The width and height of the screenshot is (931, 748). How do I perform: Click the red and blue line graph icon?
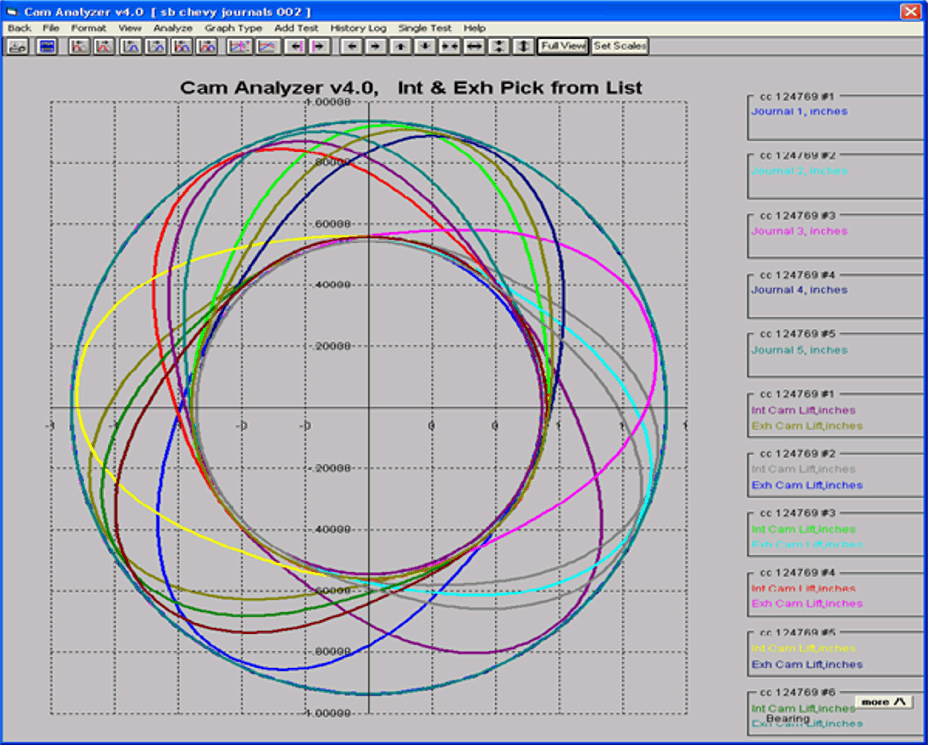(268, 46)
